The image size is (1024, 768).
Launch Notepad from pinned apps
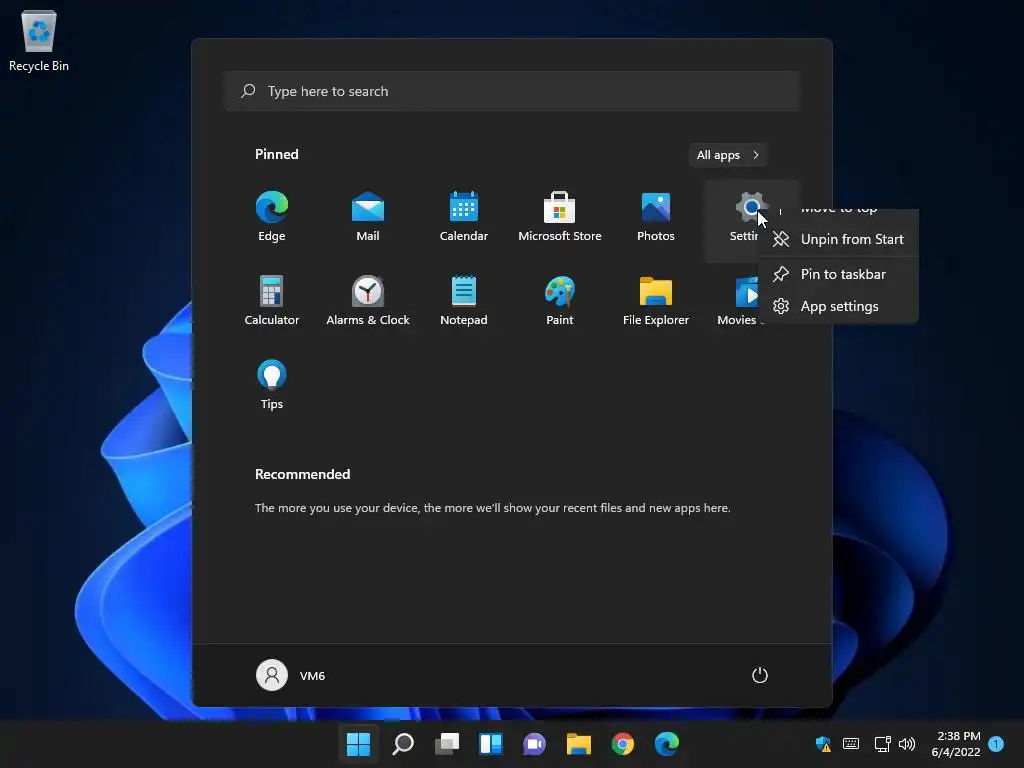pos(464,300)
